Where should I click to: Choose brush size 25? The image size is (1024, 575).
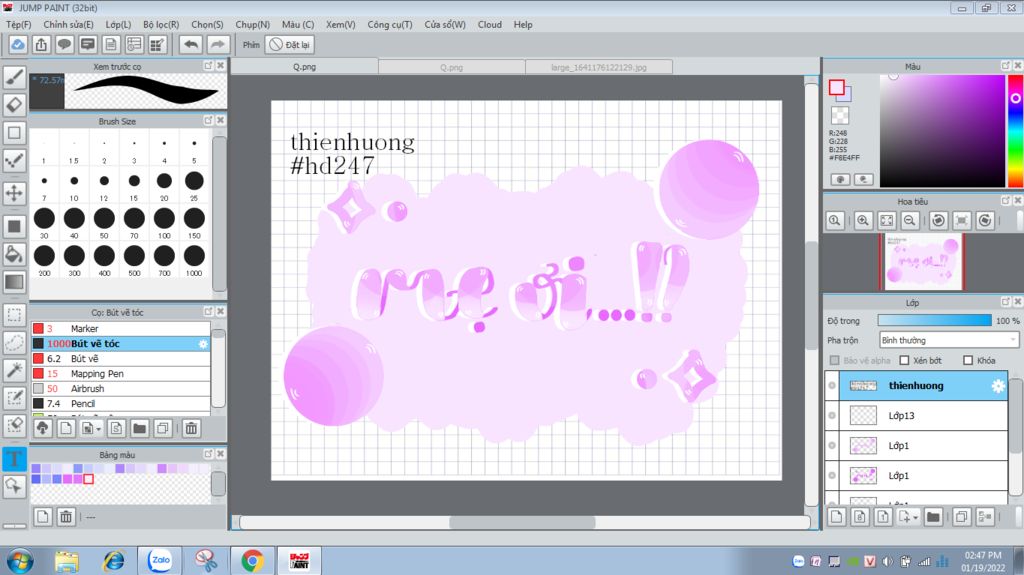click(194, 185)
